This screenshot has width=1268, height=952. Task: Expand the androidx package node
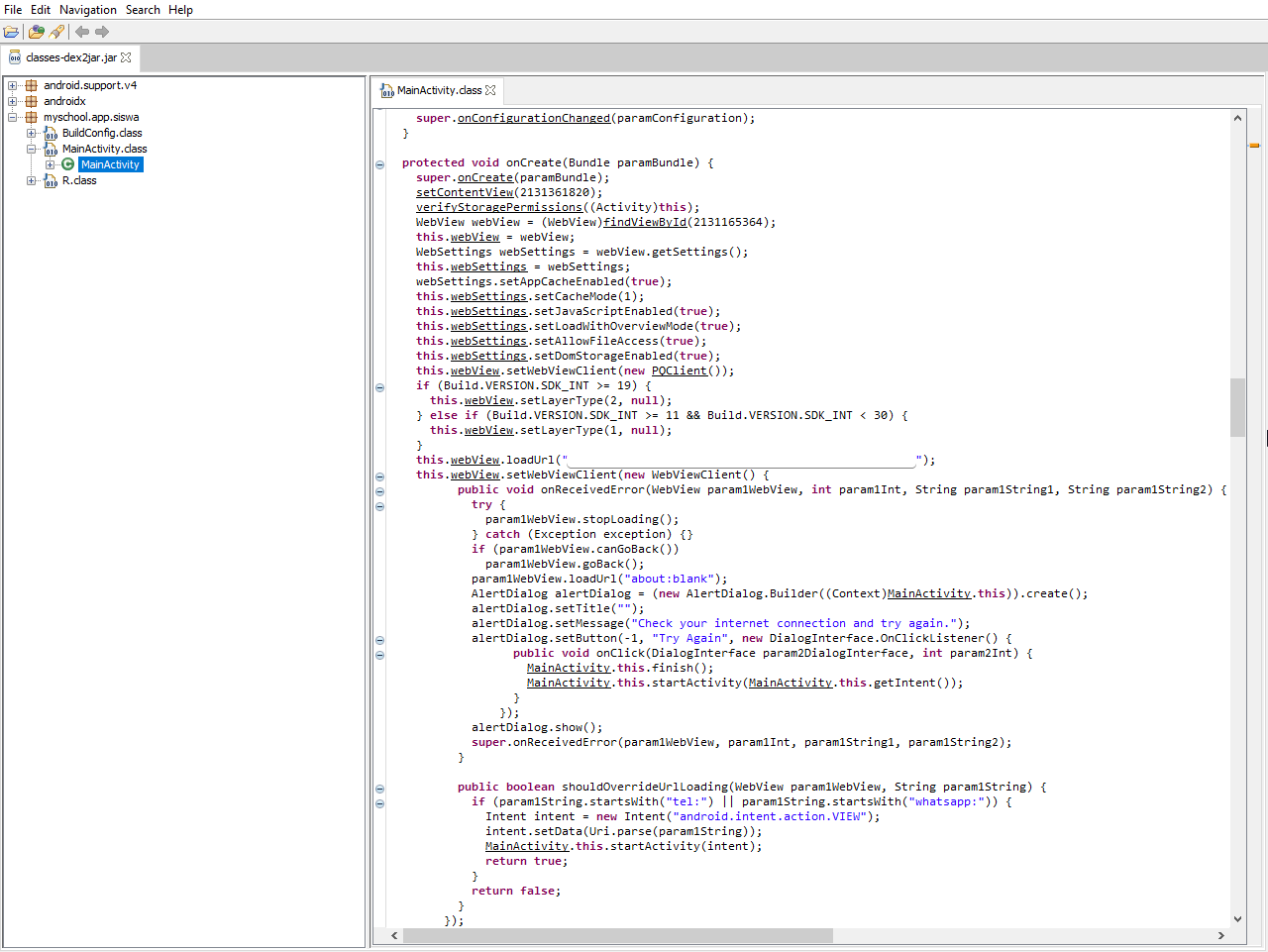coord(13,101)
